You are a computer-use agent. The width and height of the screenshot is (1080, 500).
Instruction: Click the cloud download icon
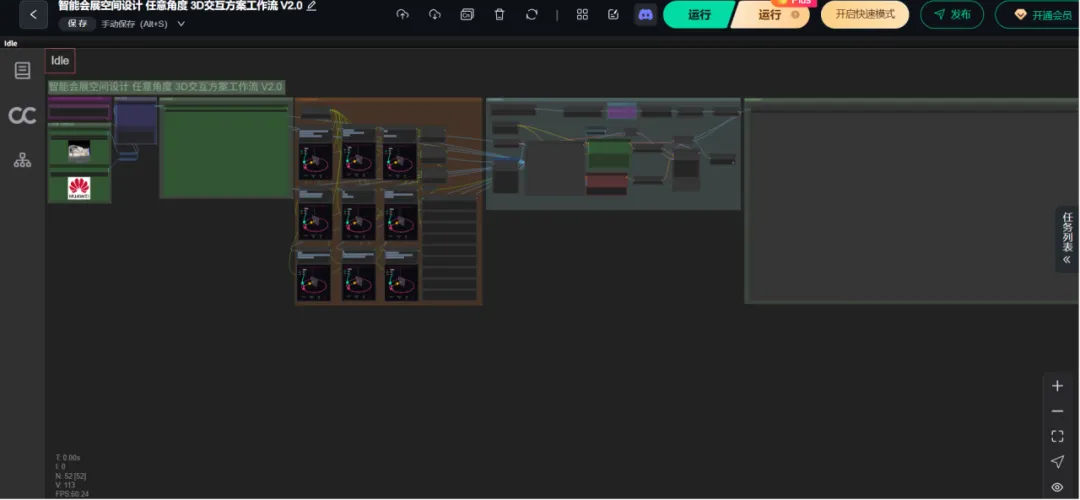coord(435,14)
